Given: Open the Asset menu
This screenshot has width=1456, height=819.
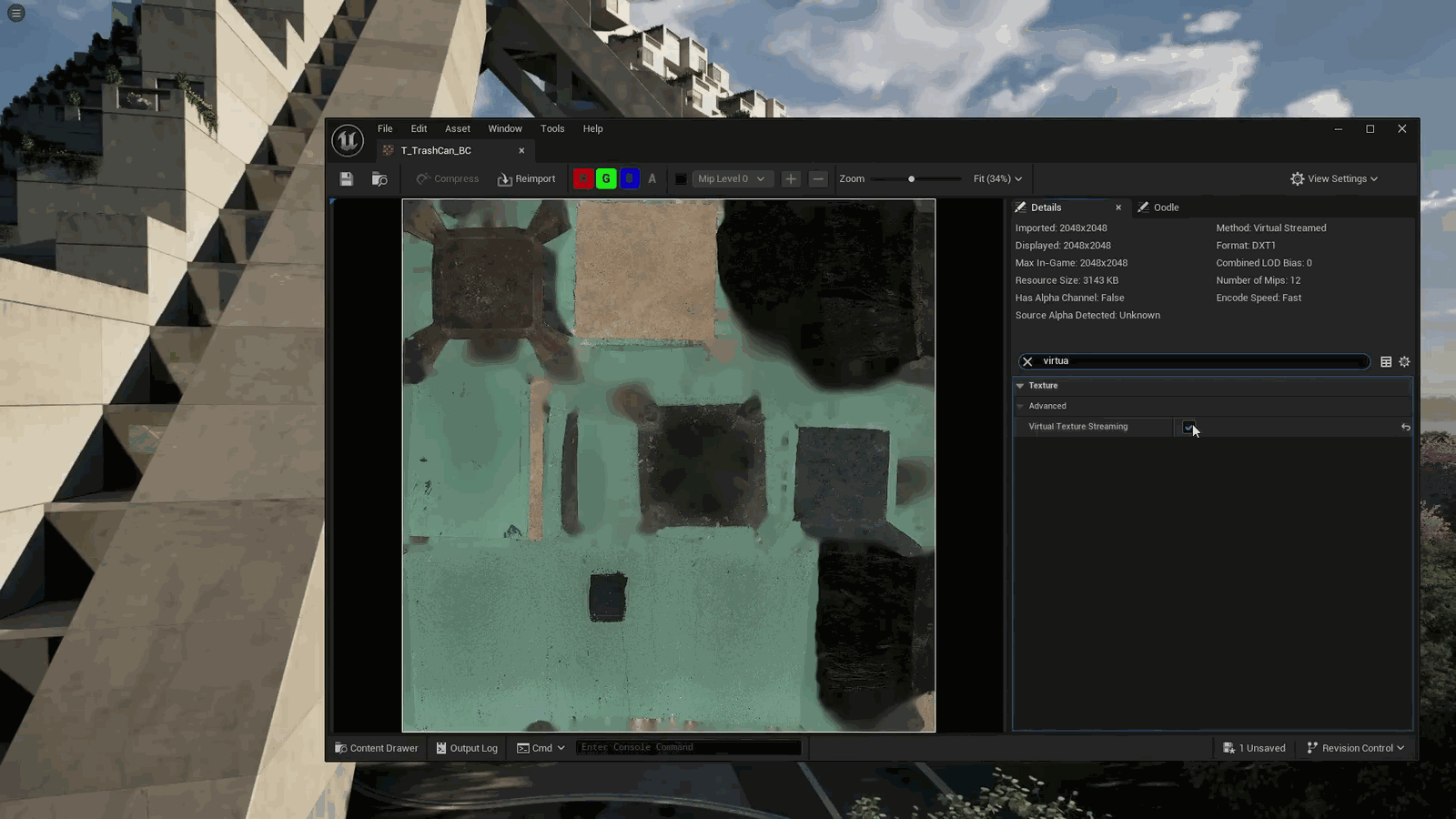Looking at the screenshot, I should pyautogui.click(x=458, y=128).
